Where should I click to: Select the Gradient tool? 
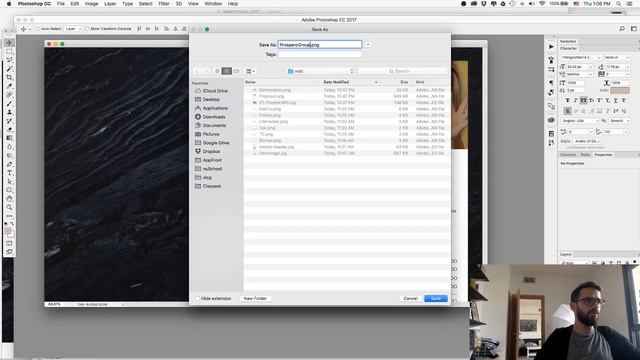pyautogui.click(x=9, y=138)
